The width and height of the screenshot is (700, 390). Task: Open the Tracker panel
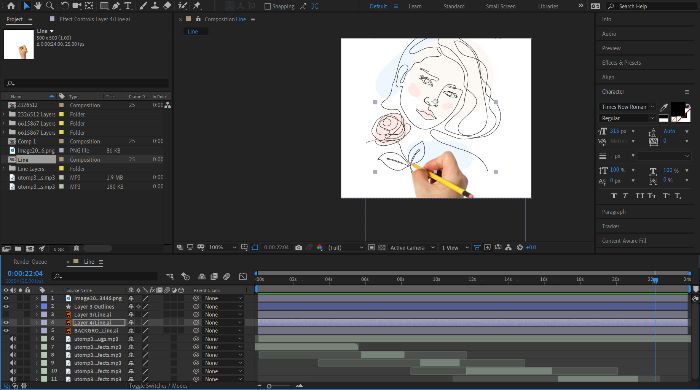click(610, 226)
